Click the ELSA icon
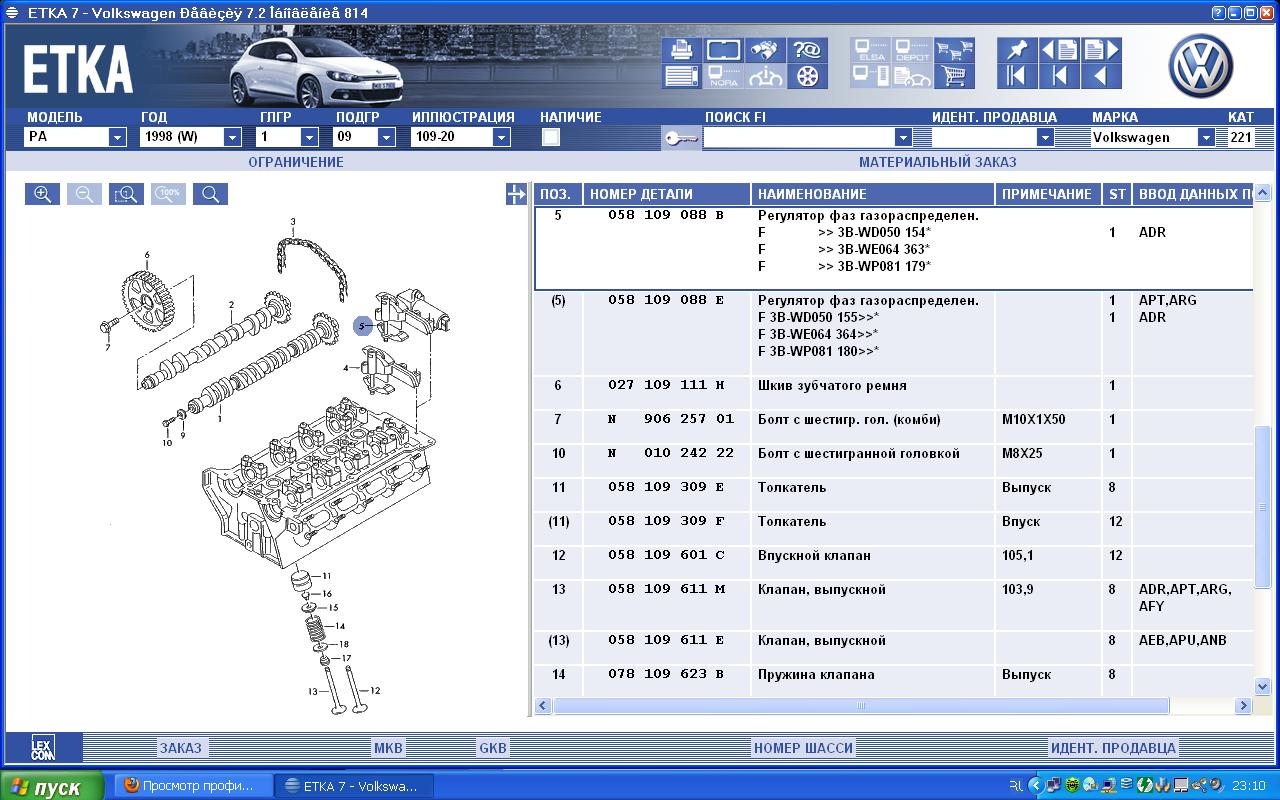The image size is (1280, 800). pos(871,50)
